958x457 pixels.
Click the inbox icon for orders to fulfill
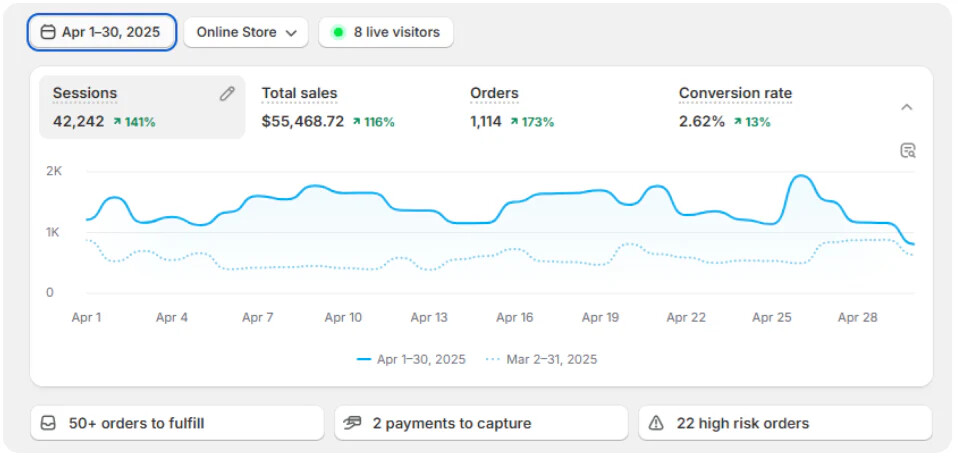coord(48,423)
